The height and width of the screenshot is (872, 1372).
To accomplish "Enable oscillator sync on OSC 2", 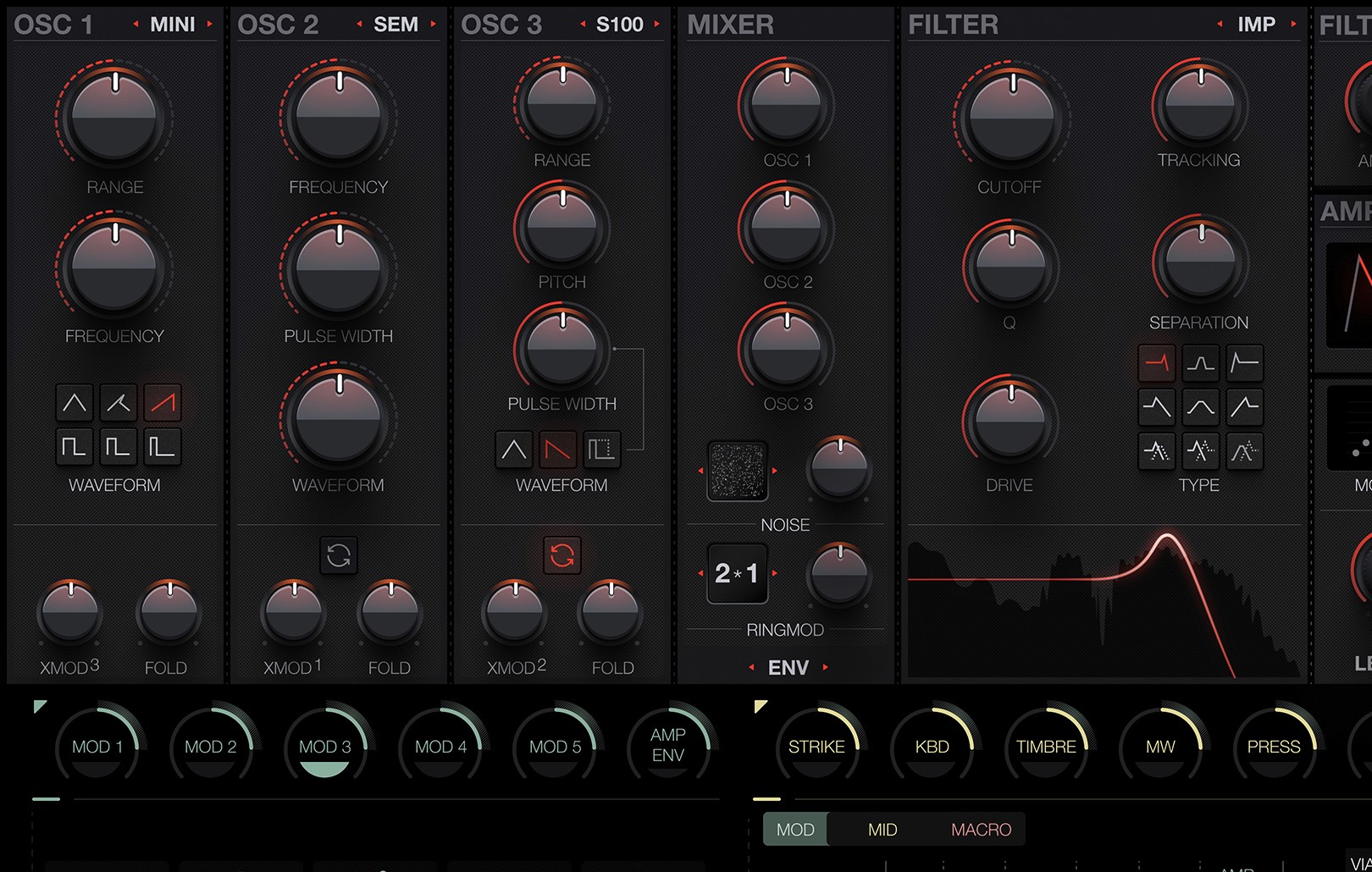I will [x=339, y=556].
